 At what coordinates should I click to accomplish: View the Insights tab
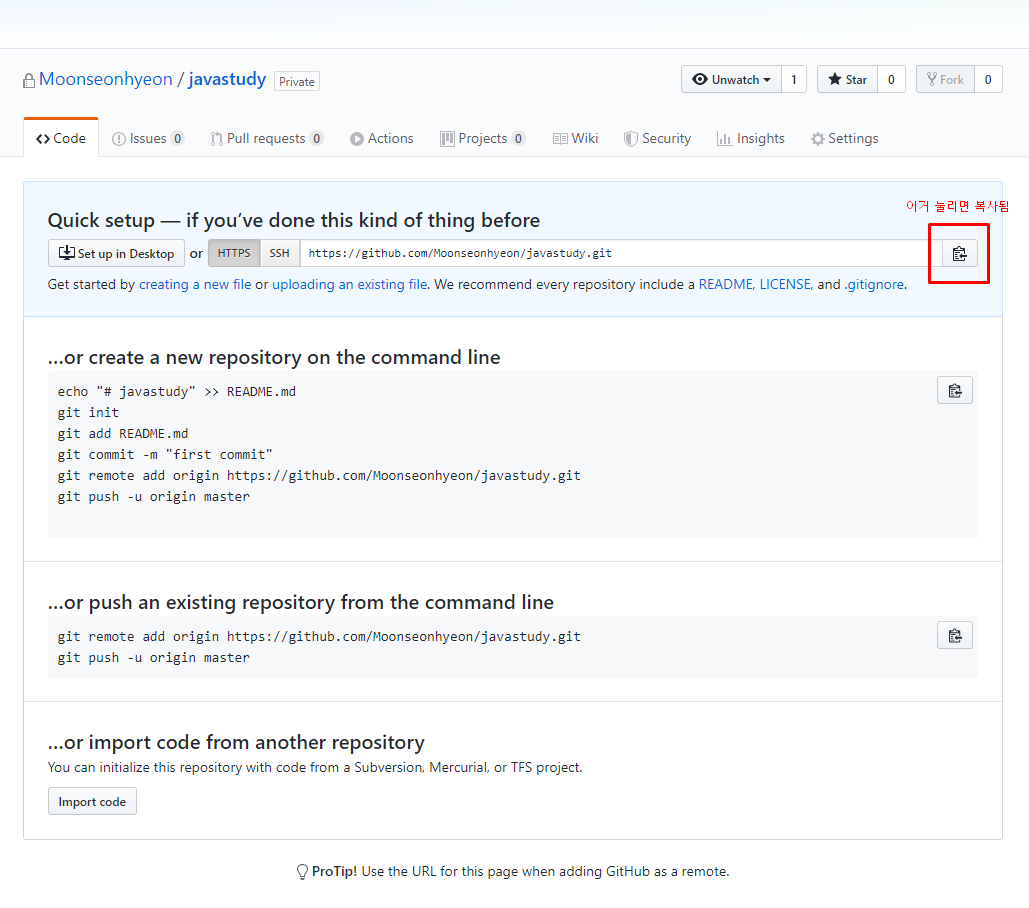point(751,138)
